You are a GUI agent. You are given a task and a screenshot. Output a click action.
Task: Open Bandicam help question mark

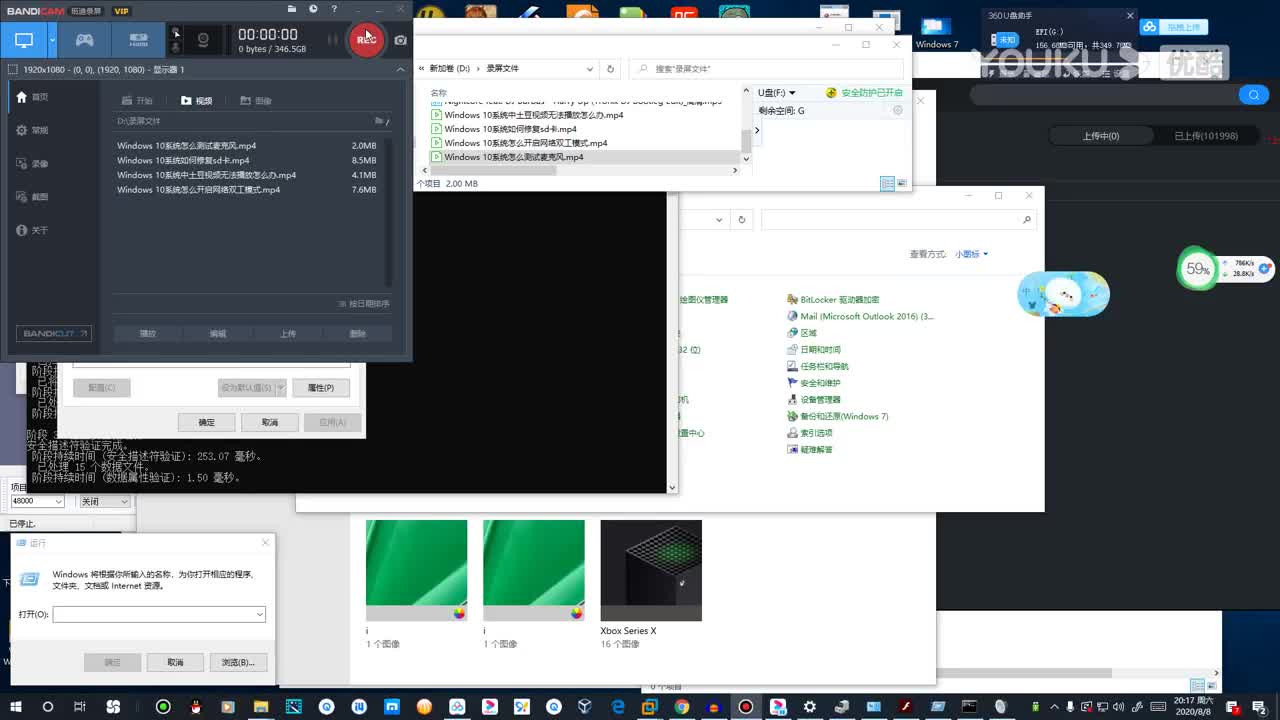tap(334, 9)
